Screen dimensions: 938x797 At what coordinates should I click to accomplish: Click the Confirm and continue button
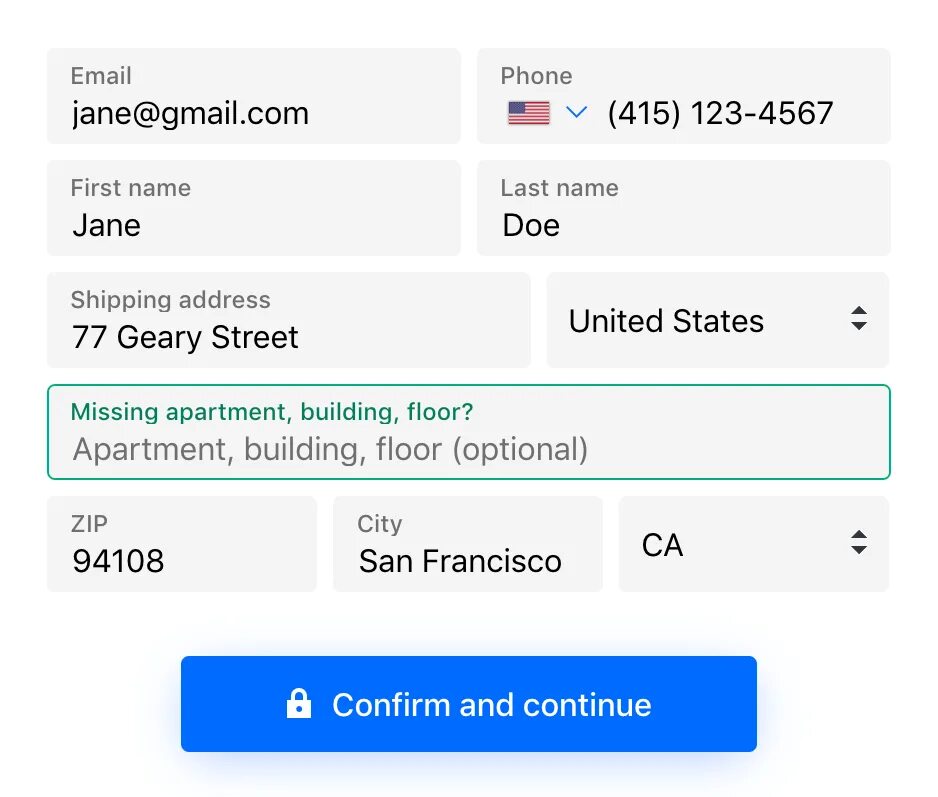click(x=468, y=704)
